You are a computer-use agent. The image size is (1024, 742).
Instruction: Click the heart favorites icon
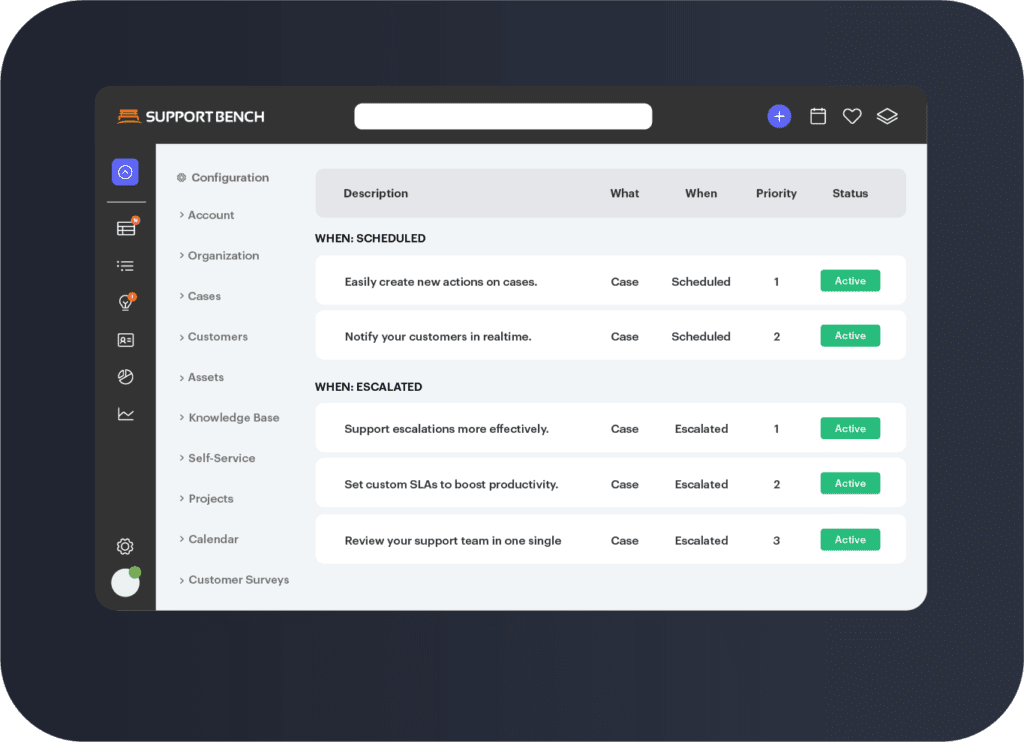pos(852,116)
